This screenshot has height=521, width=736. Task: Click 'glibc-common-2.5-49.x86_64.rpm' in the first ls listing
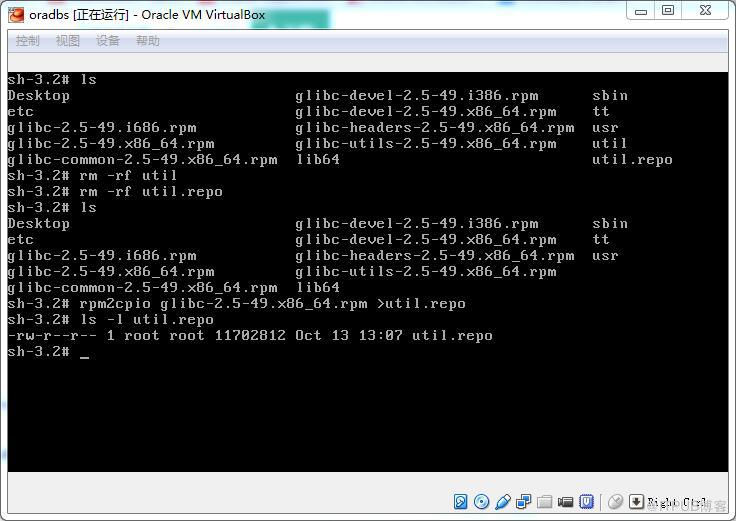click(142, 160)
